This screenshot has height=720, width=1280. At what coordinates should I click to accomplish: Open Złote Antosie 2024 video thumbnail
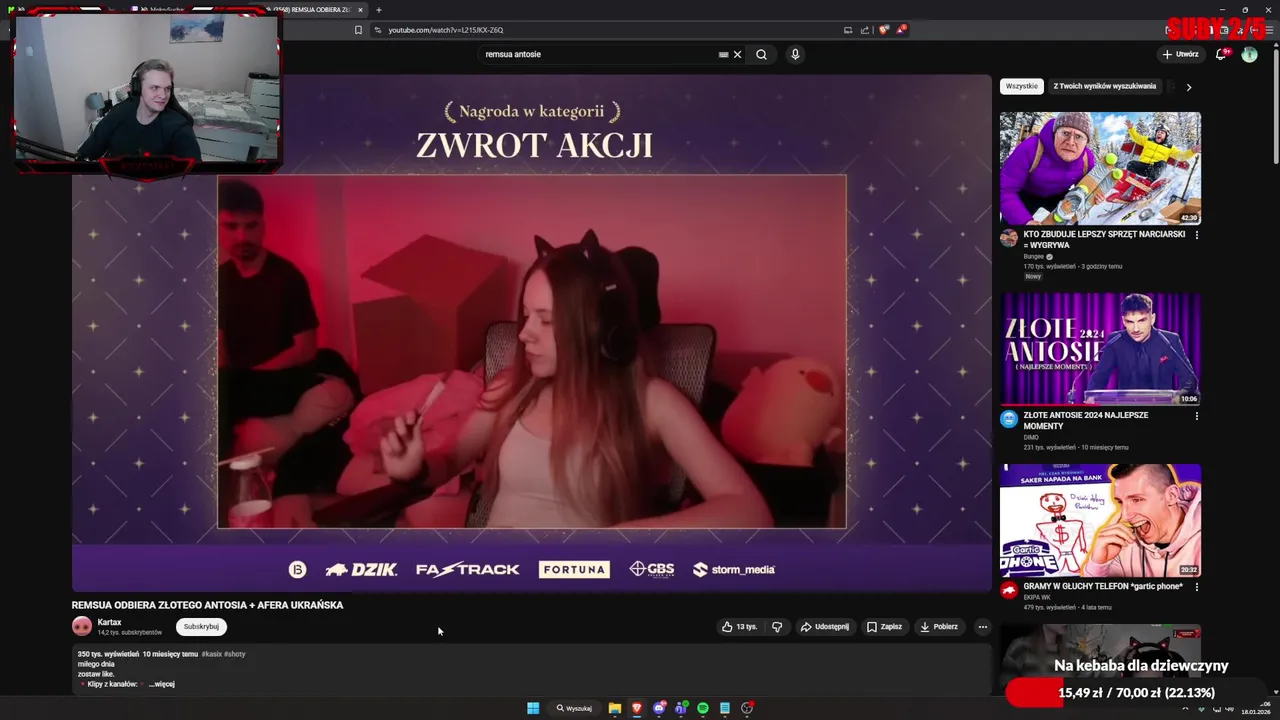click(1100, 349)
